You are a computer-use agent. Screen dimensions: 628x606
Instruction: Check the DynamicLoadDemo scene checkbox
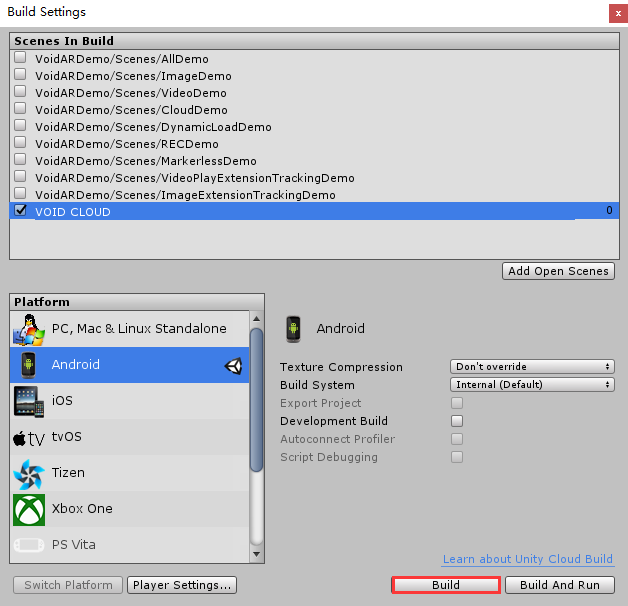pos(20,125)
